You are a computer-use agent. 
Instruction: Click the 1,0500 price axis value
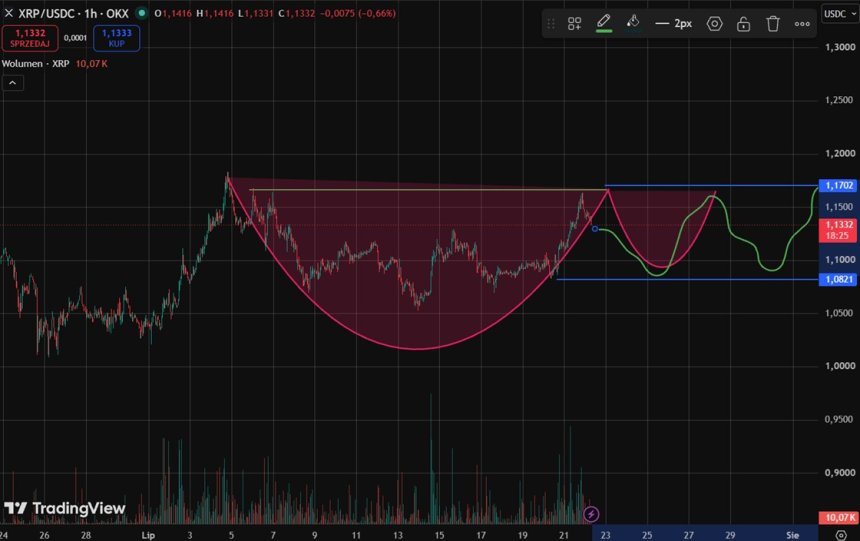[x=840, y=313]
